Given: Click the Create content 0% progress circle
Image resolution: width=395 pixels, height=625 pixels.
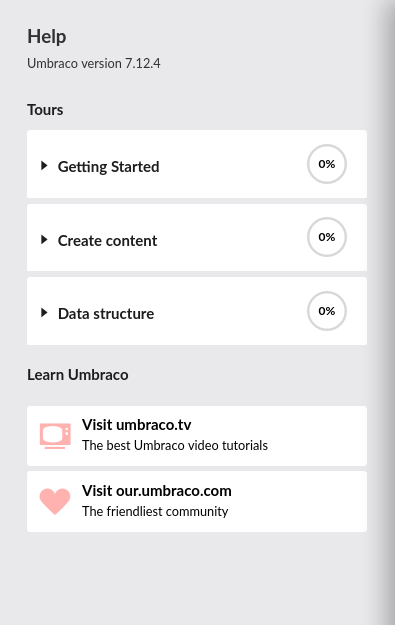Looking at the screenshot, I should pos(326,237).
